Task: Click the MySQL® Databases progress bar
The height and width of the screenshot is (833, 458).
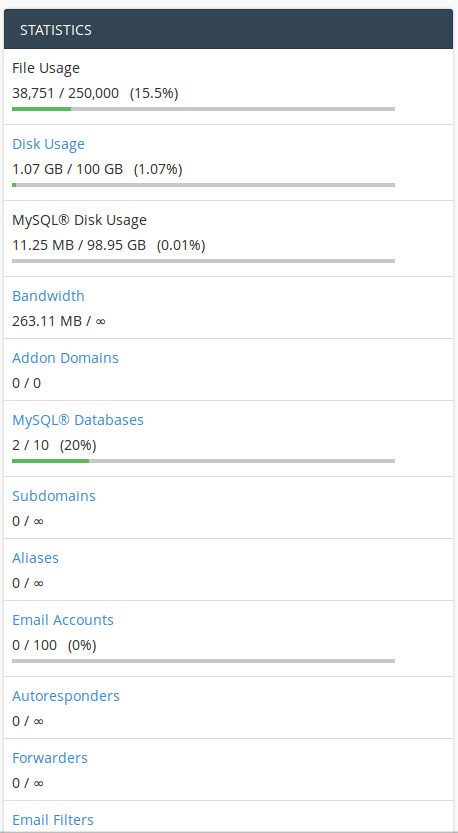Action: pyautogui.click(x=203, y=461)
